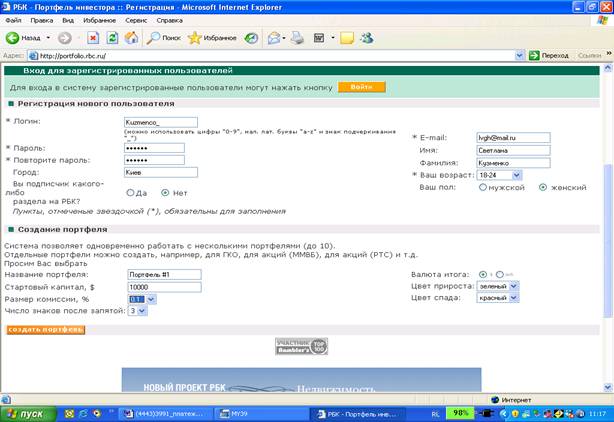Choose 'мужской' gender radio button
Screen dimensions: 614x422
483,188
